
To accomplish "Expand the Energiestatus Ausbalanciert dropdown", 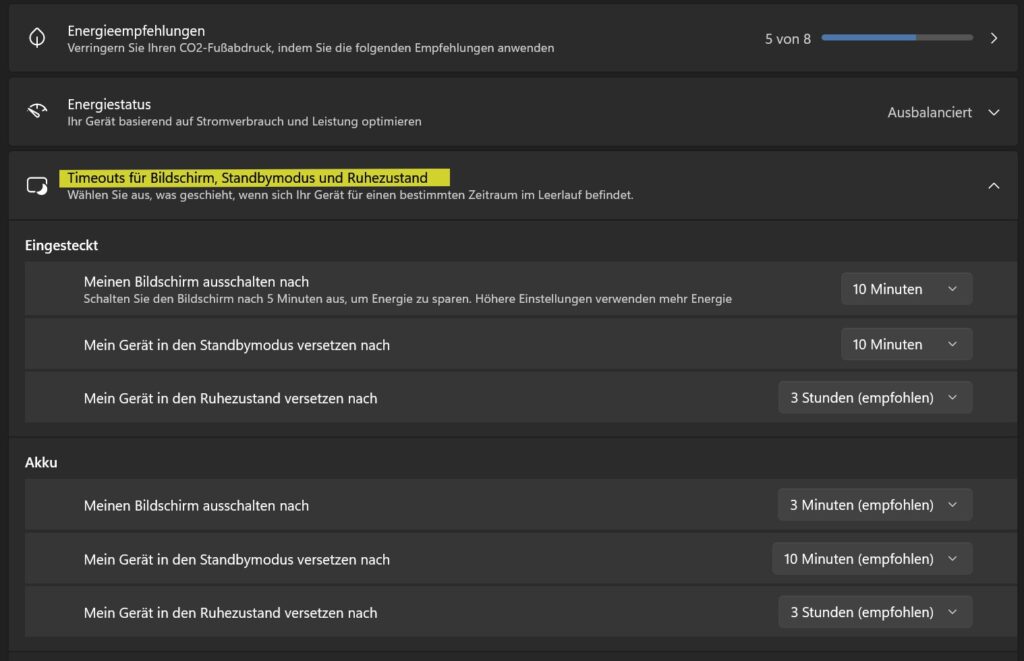I will [x=944, y=112].
